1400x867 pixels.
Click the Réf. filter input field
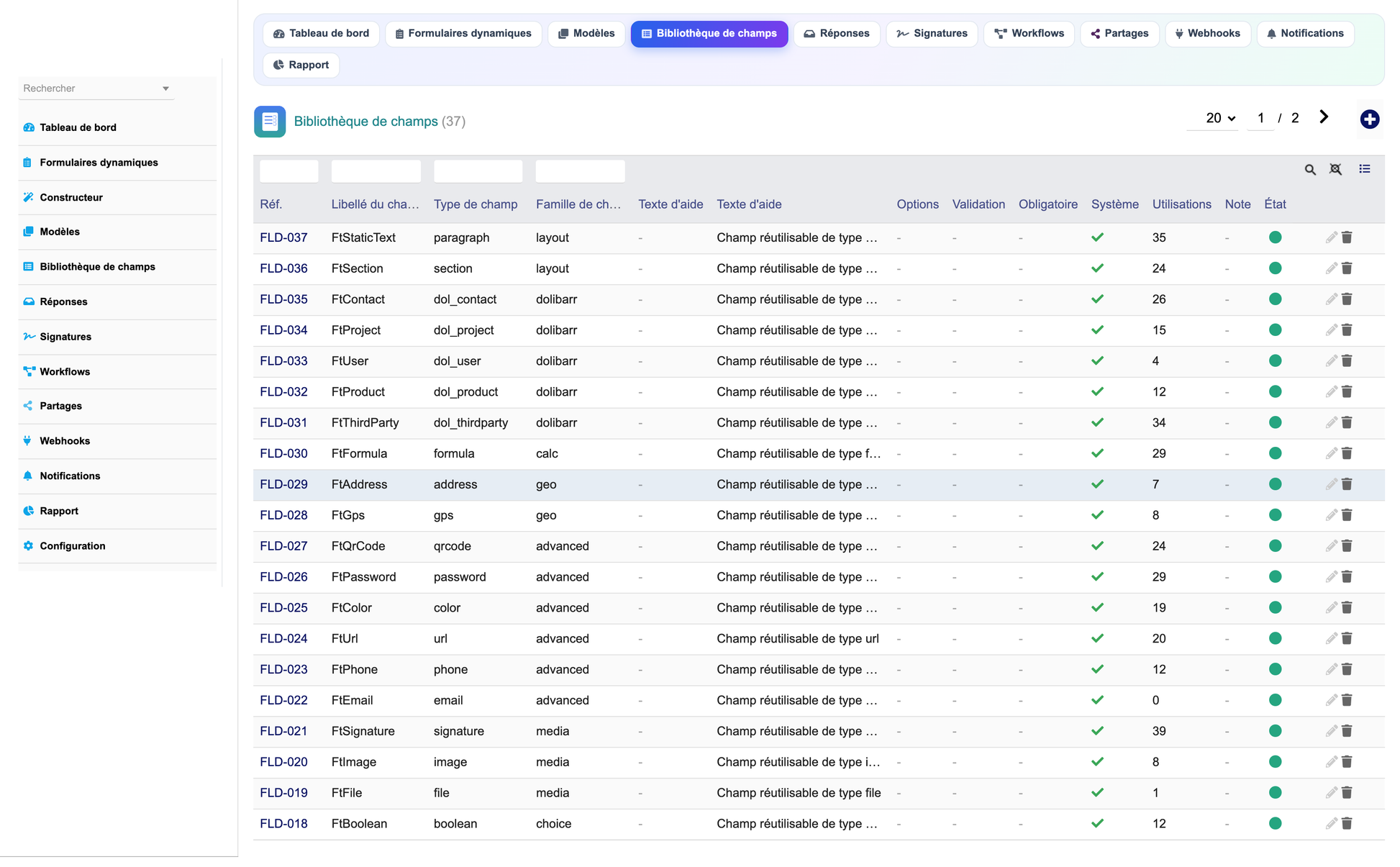click(288, 171)
